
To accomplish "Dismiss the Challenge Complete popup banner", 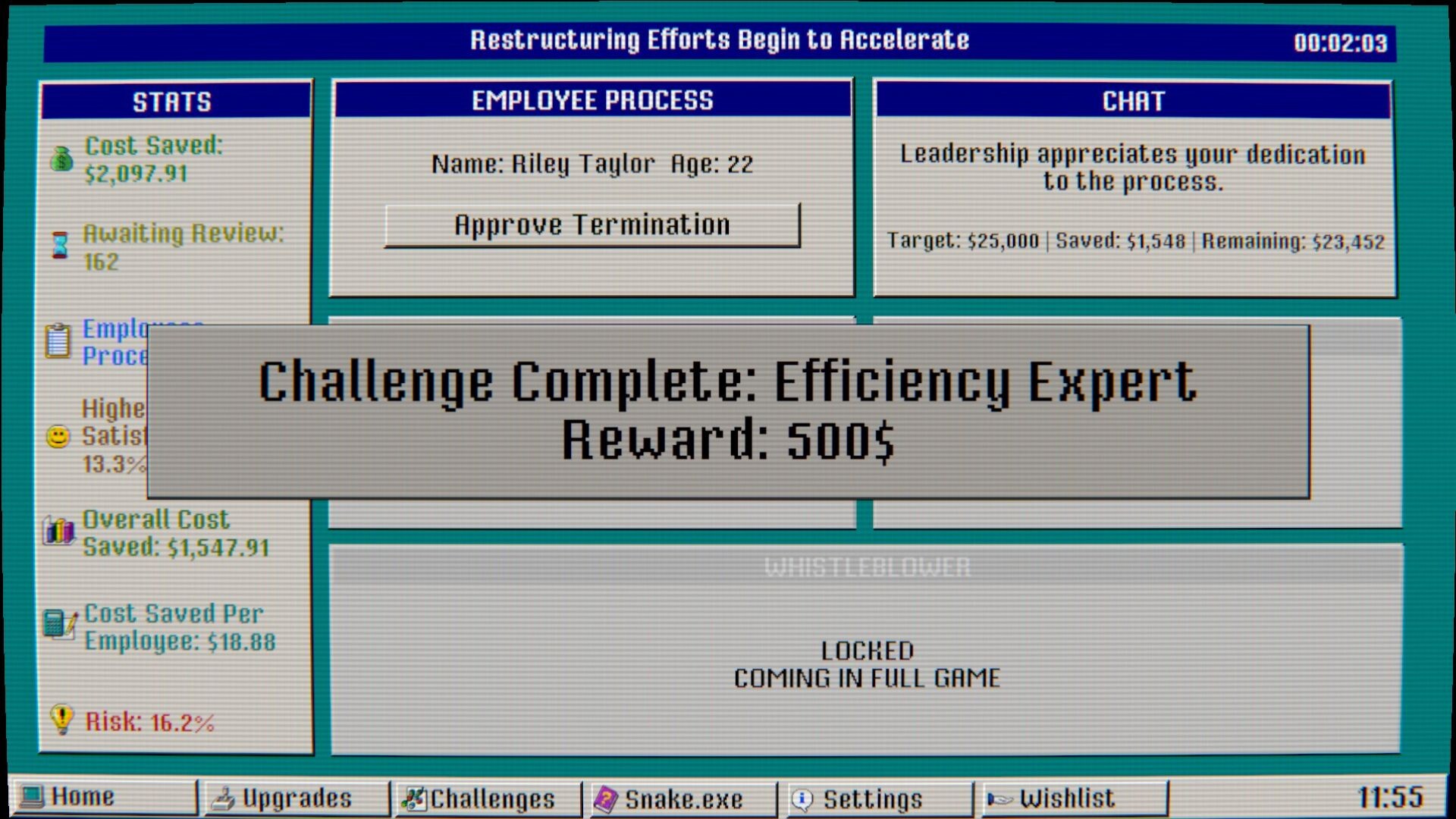I will point(728,412).
